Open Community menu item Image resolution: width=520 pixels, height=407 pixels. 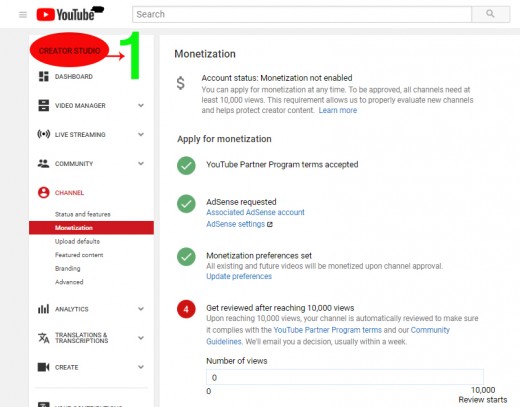(x=74, y=164)
